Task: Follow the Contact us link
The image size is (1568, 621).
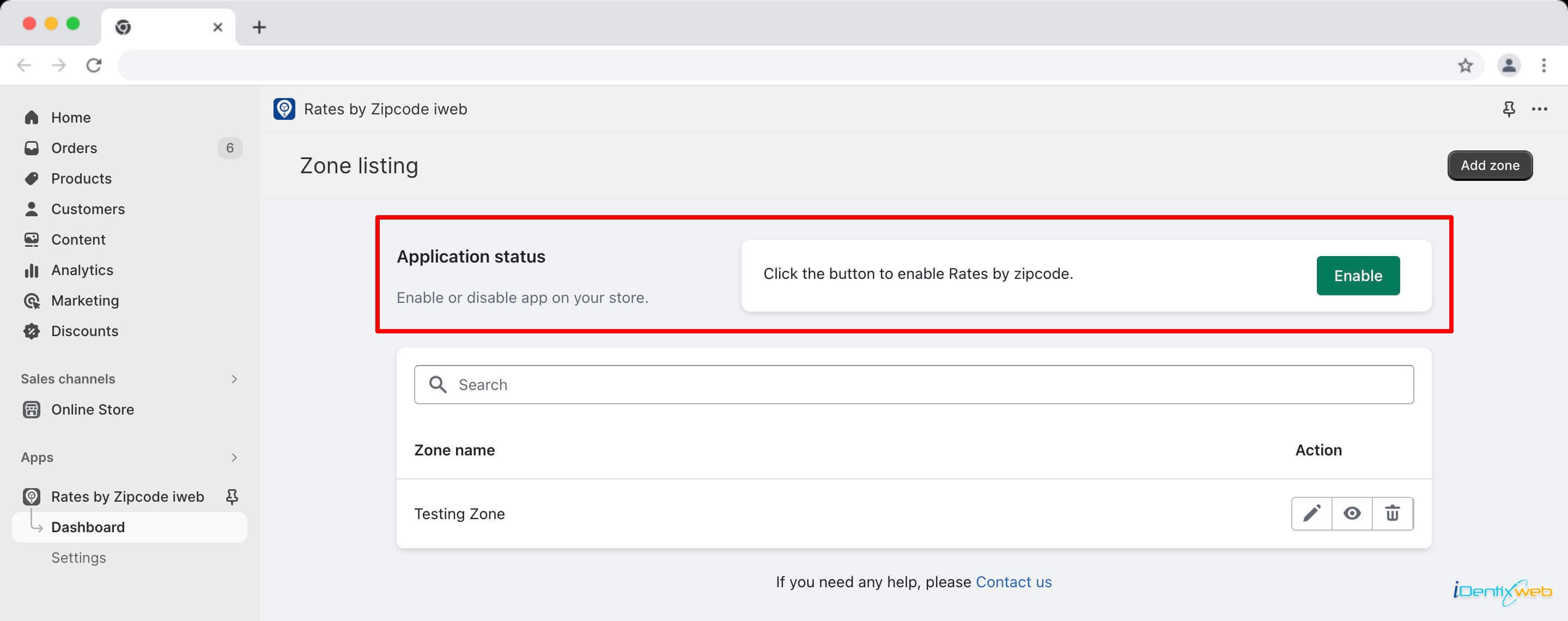Action: click(1013, 582)
